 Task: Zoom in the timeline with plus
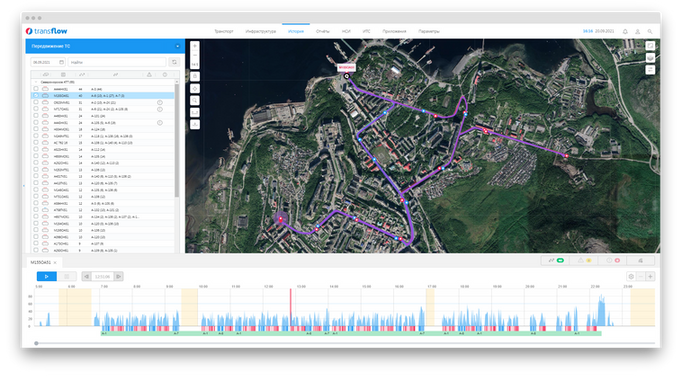pos(650,276)
